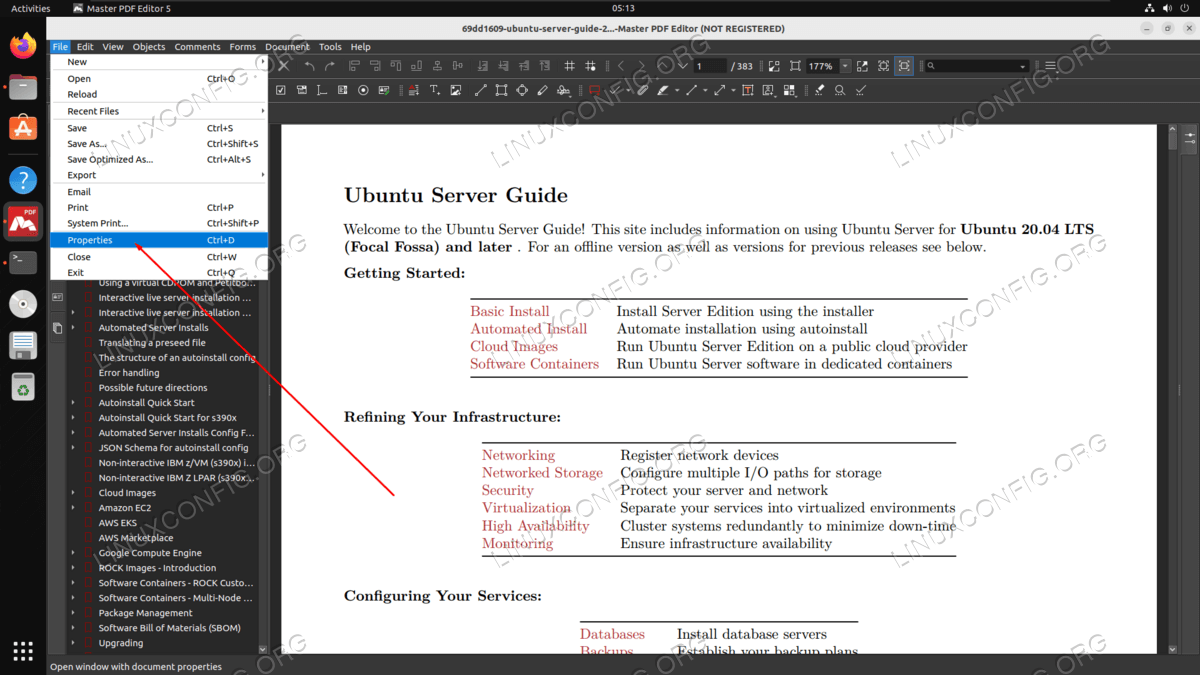Image resolution: width=1200 pixels, height=675 pixels.
Task: Click Ubuntu Software icon in dock
Action: (x=23, y=127)
